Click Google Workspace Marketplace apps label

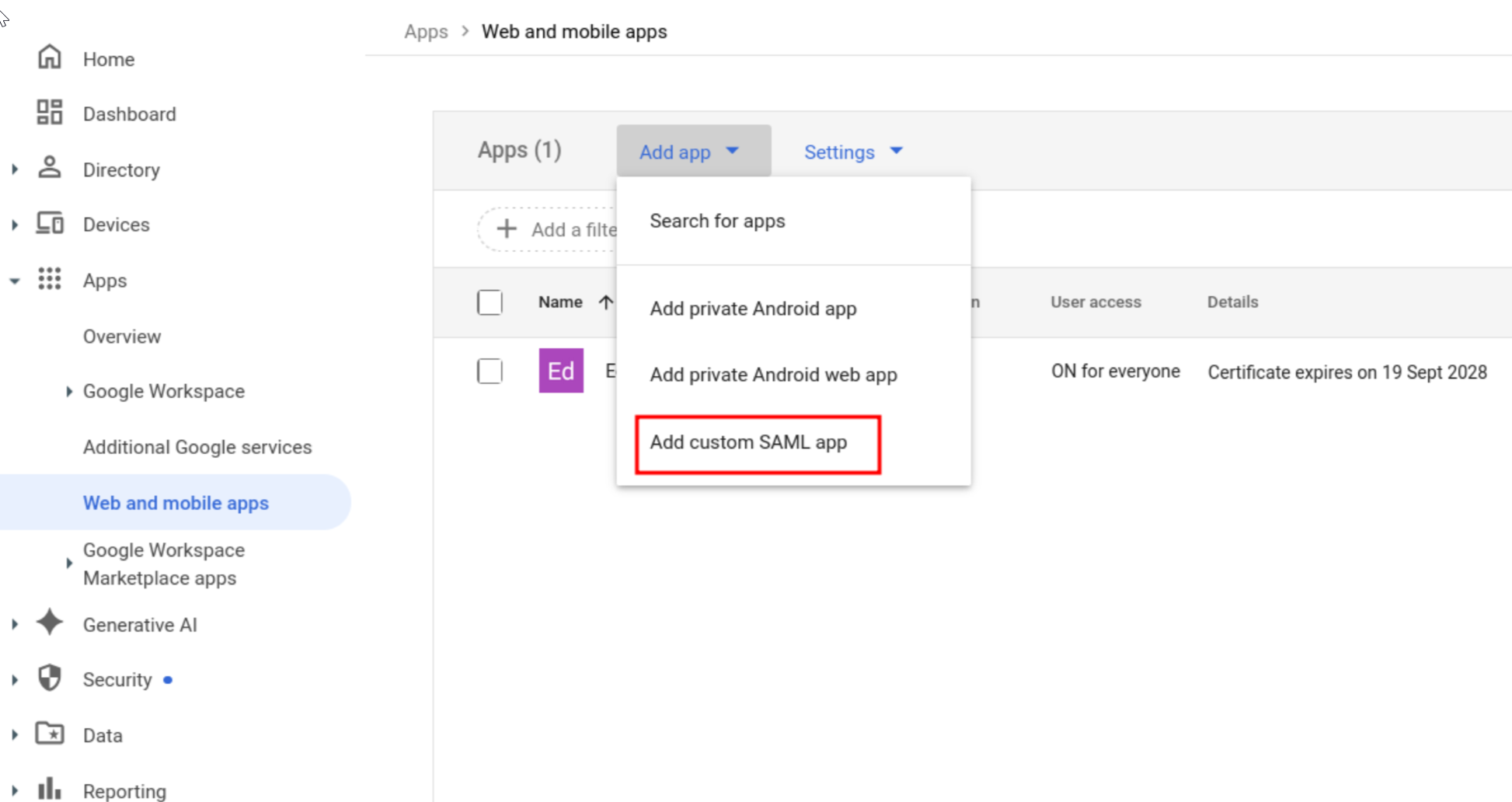(164, 564)
